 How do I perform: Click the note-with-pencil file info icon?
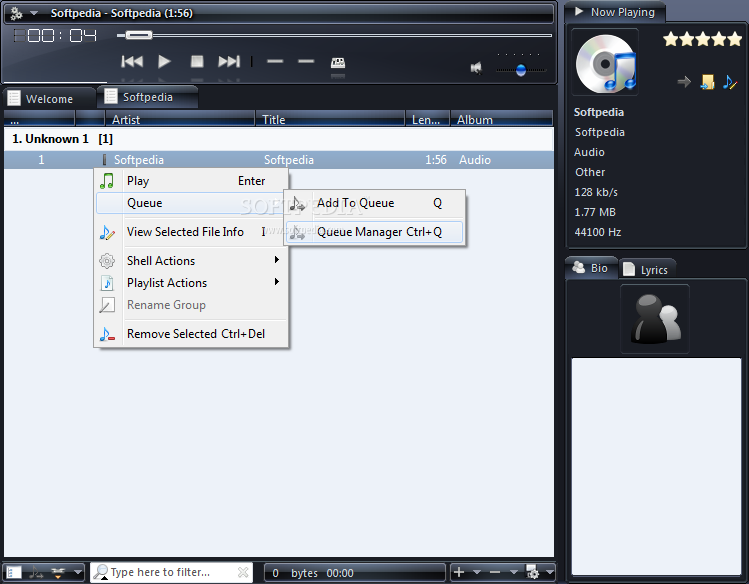click(107, 232)
